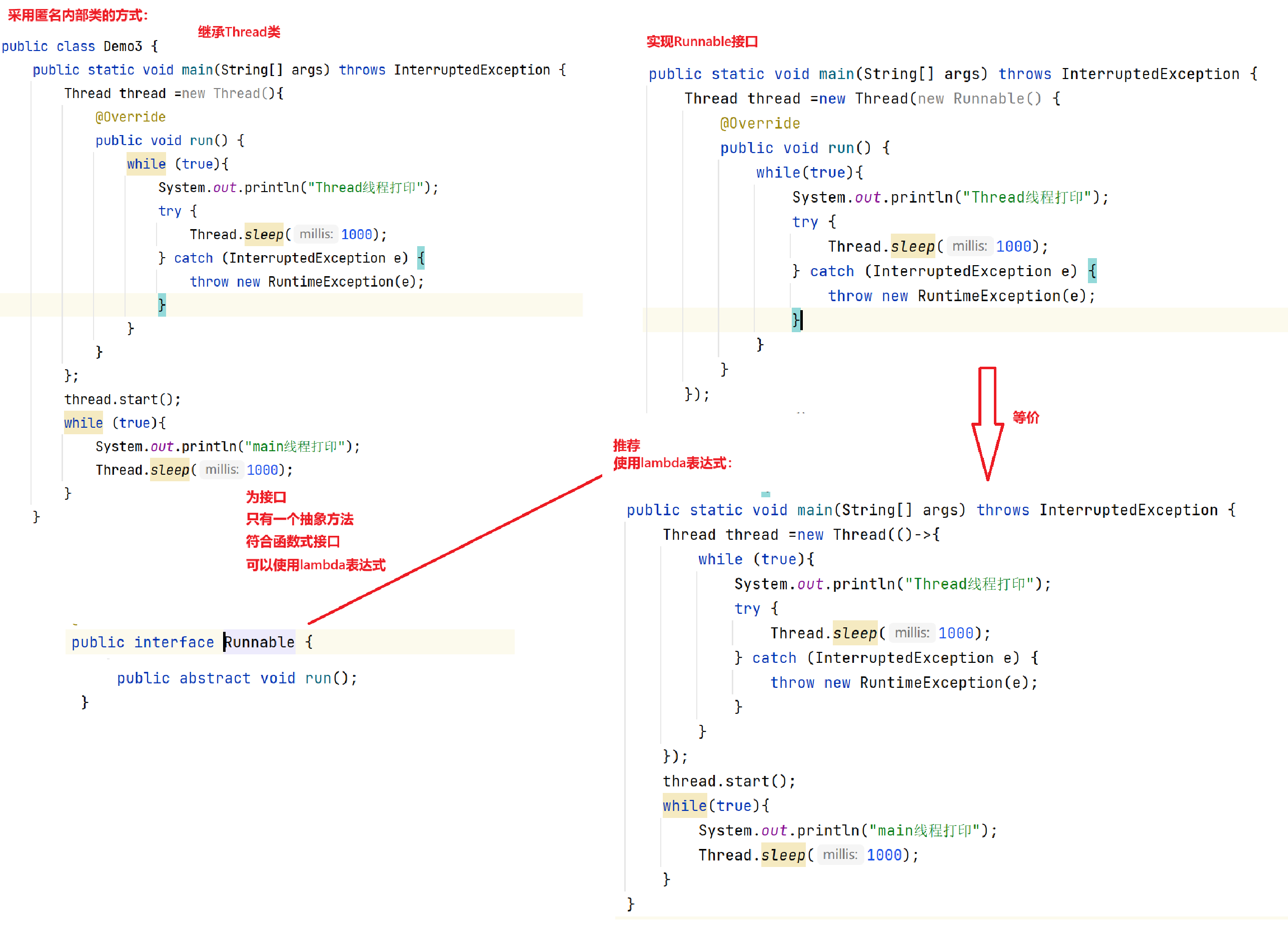Click the 符合函数式接口 red note

point(293,541)
